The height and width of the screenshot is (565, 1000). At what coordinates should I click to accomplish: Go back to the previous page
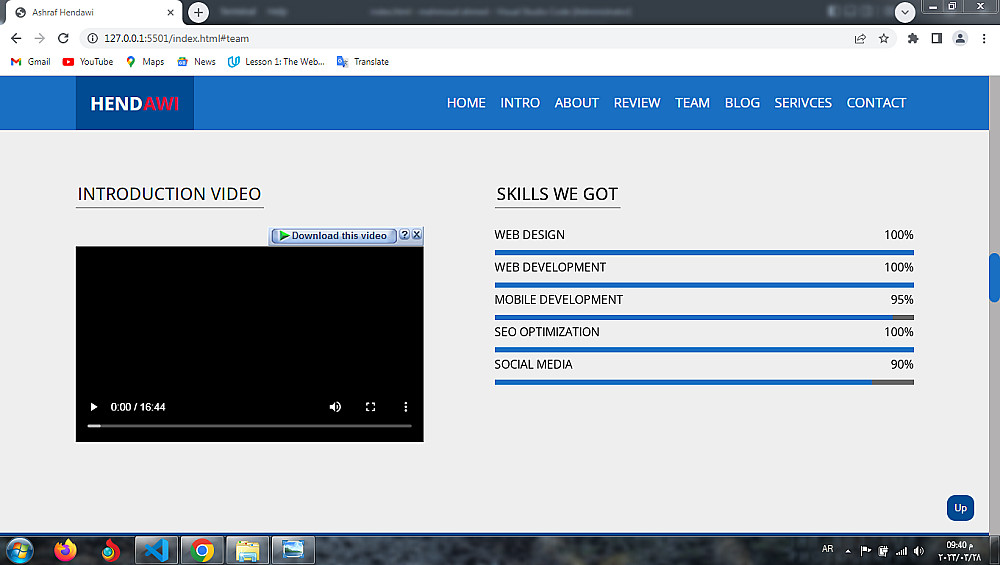[x=16, y=38]
